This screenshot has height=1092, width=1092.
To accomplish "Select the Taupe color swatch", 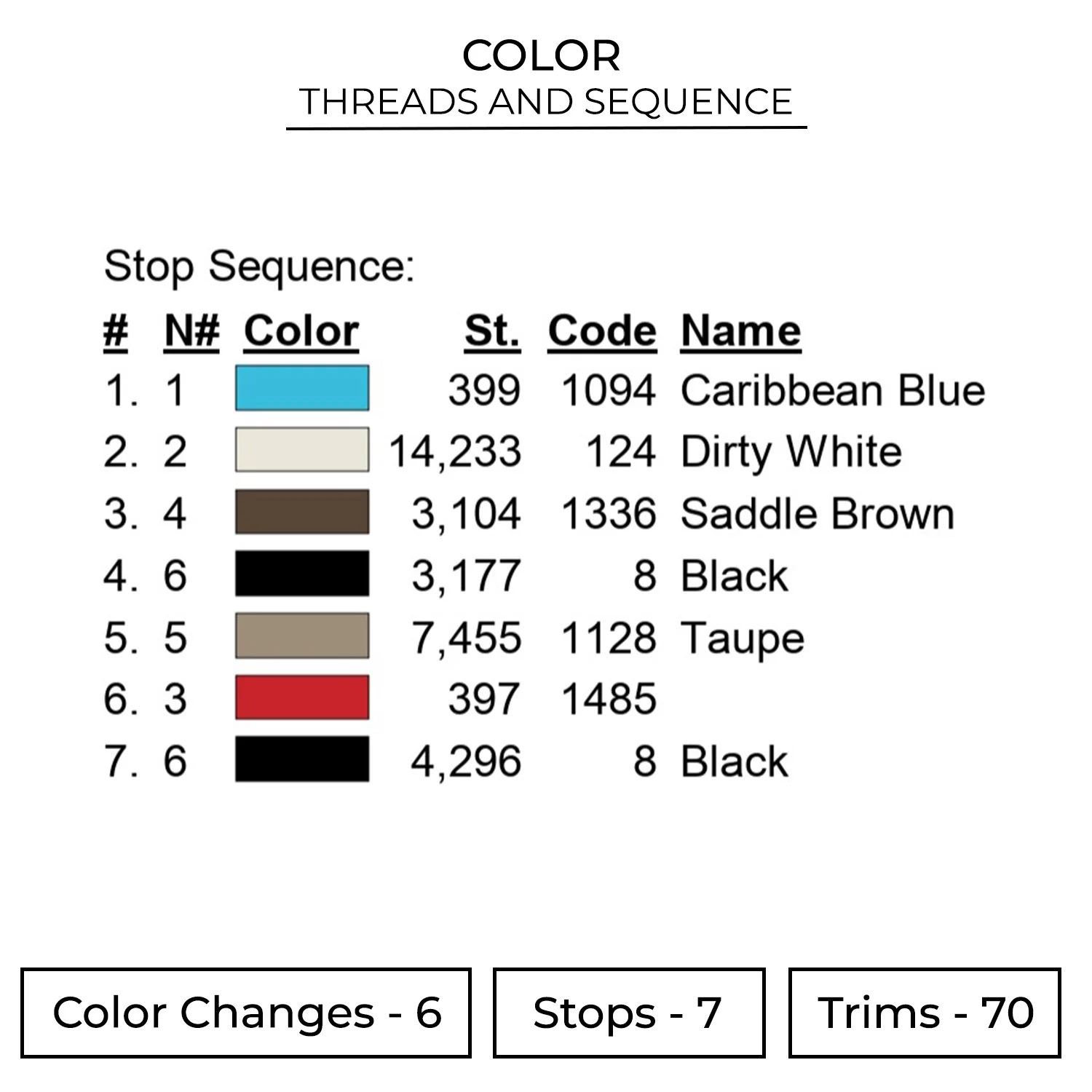I will pos(301,636).
